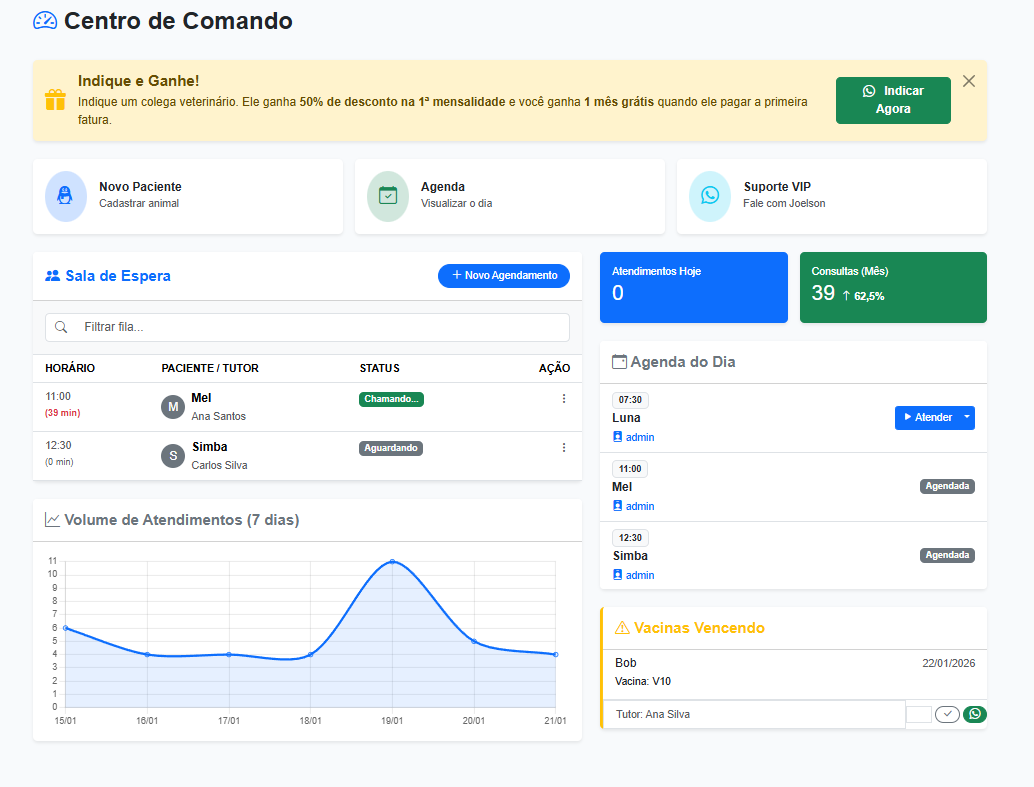Click the green calendar icon on the Agenda card
The image size is (1034, 787).
pyautogui.click(x=387, y=196)
